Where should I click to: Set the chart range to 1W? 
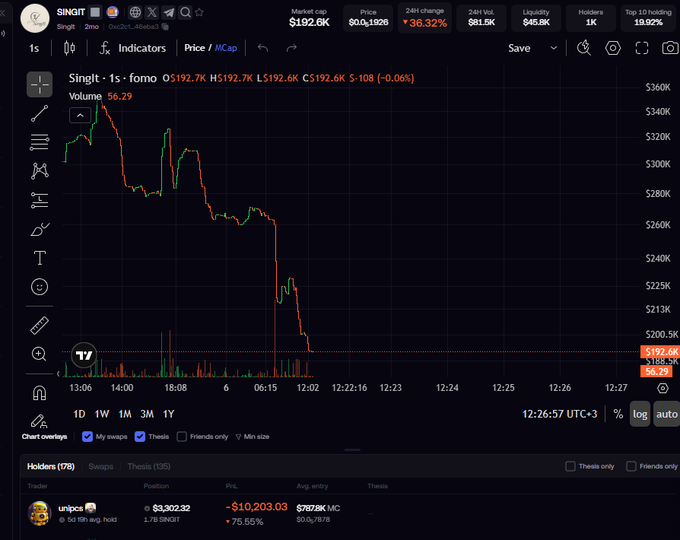point(102,414)
